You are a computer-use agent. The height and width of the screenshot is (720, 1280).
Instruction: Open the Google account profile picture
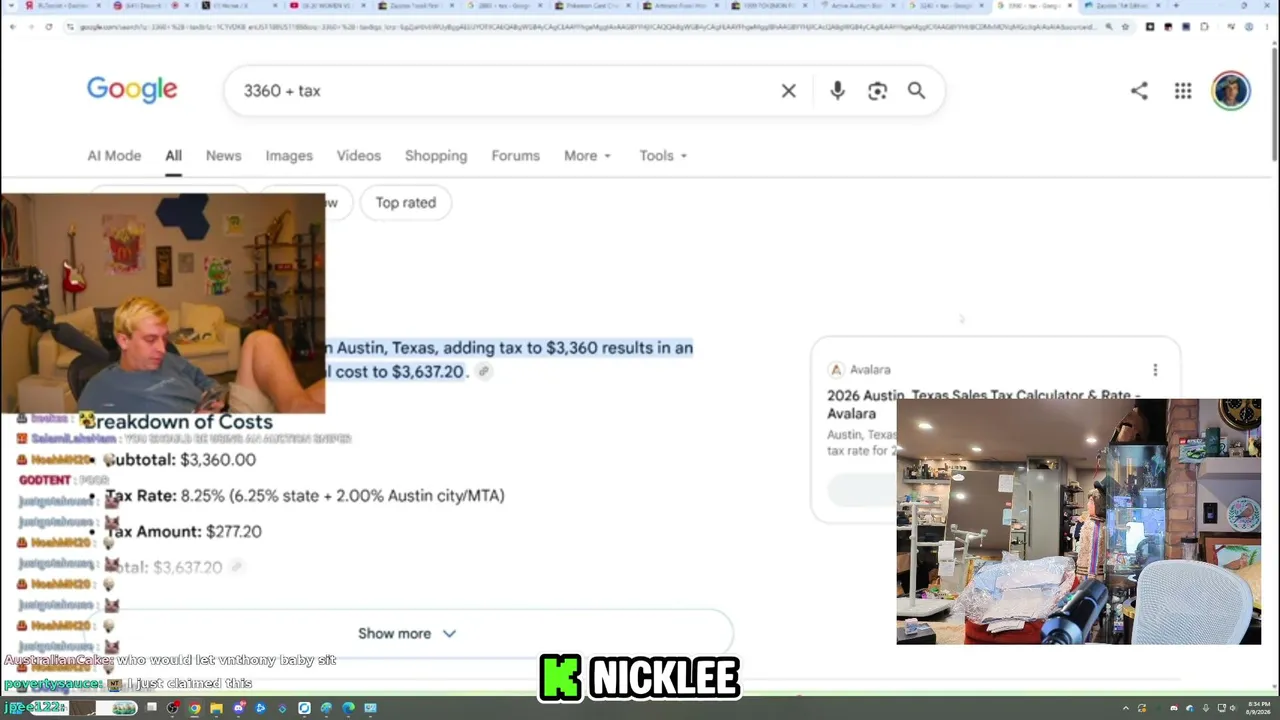[1231, 91]
